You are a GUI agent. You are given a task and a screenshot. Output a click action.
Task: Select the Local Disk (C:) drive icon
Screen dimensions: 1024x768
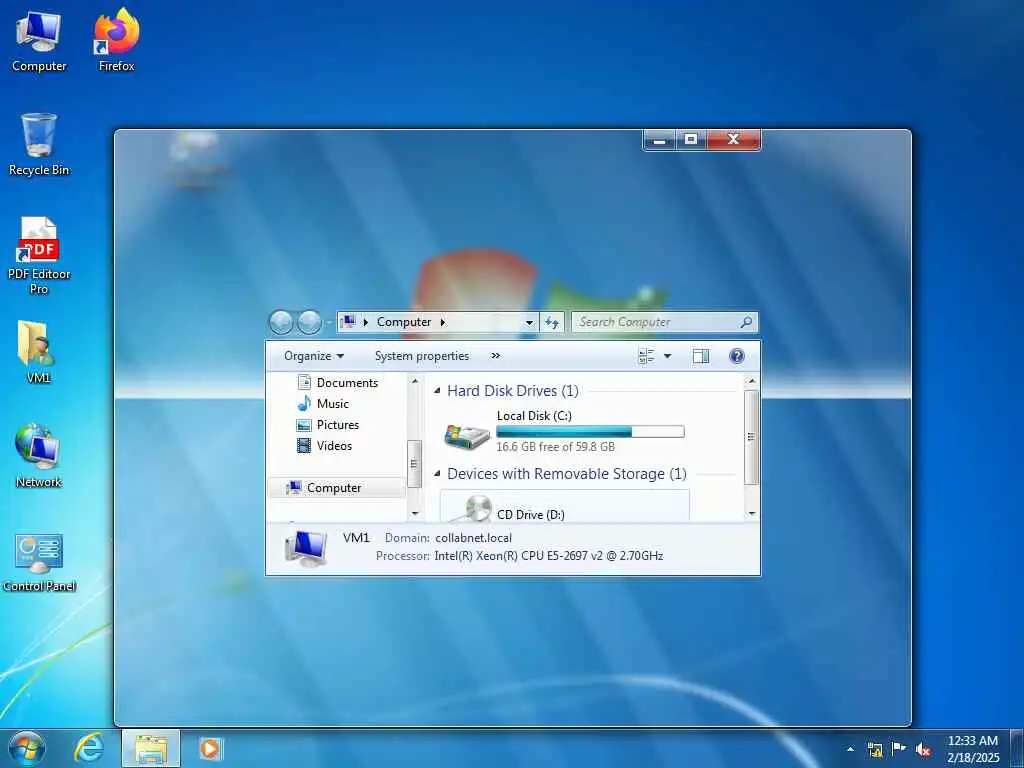tap(467, 436)
